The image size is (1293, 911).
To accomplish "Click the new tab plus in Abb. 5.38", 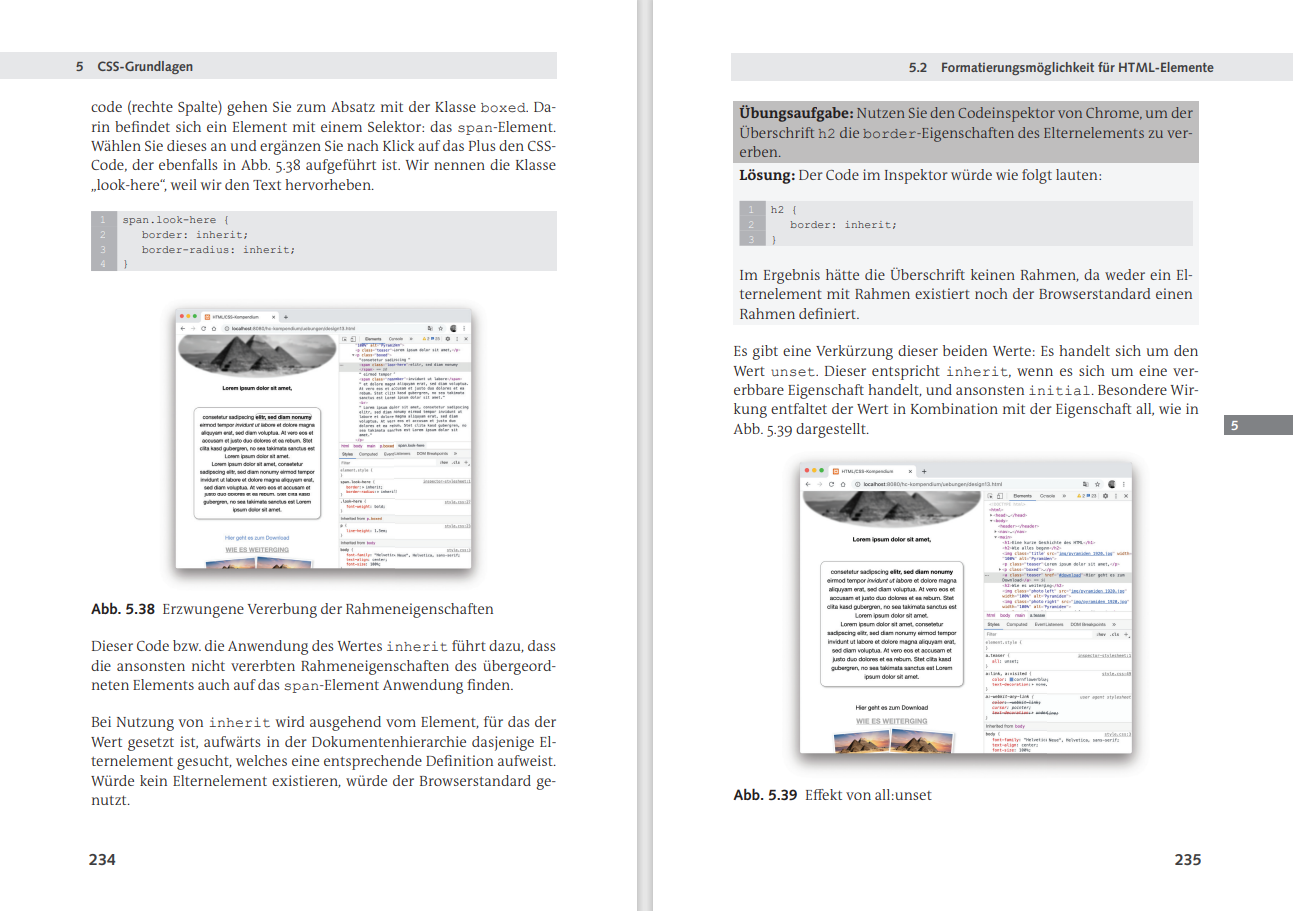I will tap(286, 317).
